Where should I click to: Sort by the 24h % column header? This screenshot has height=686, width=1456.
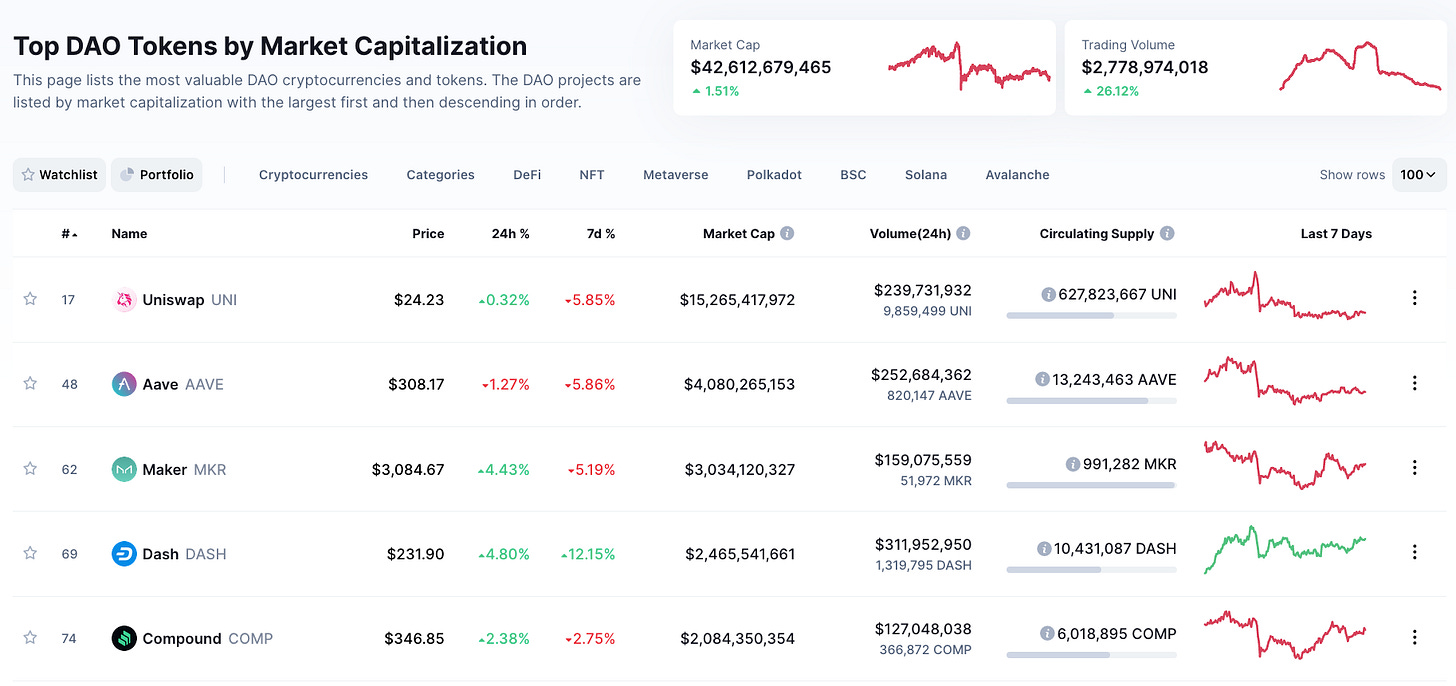point(510,233)
